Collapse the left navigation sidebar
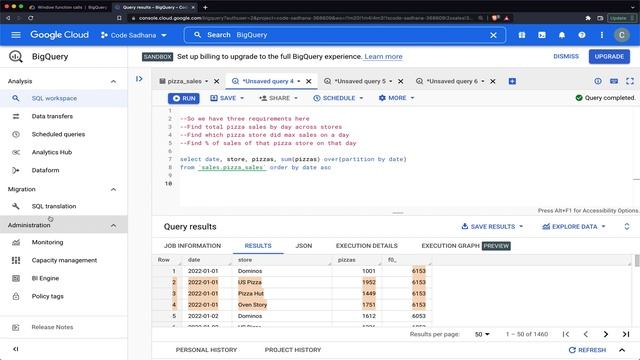The image size is (640, 360). [16, 349]
